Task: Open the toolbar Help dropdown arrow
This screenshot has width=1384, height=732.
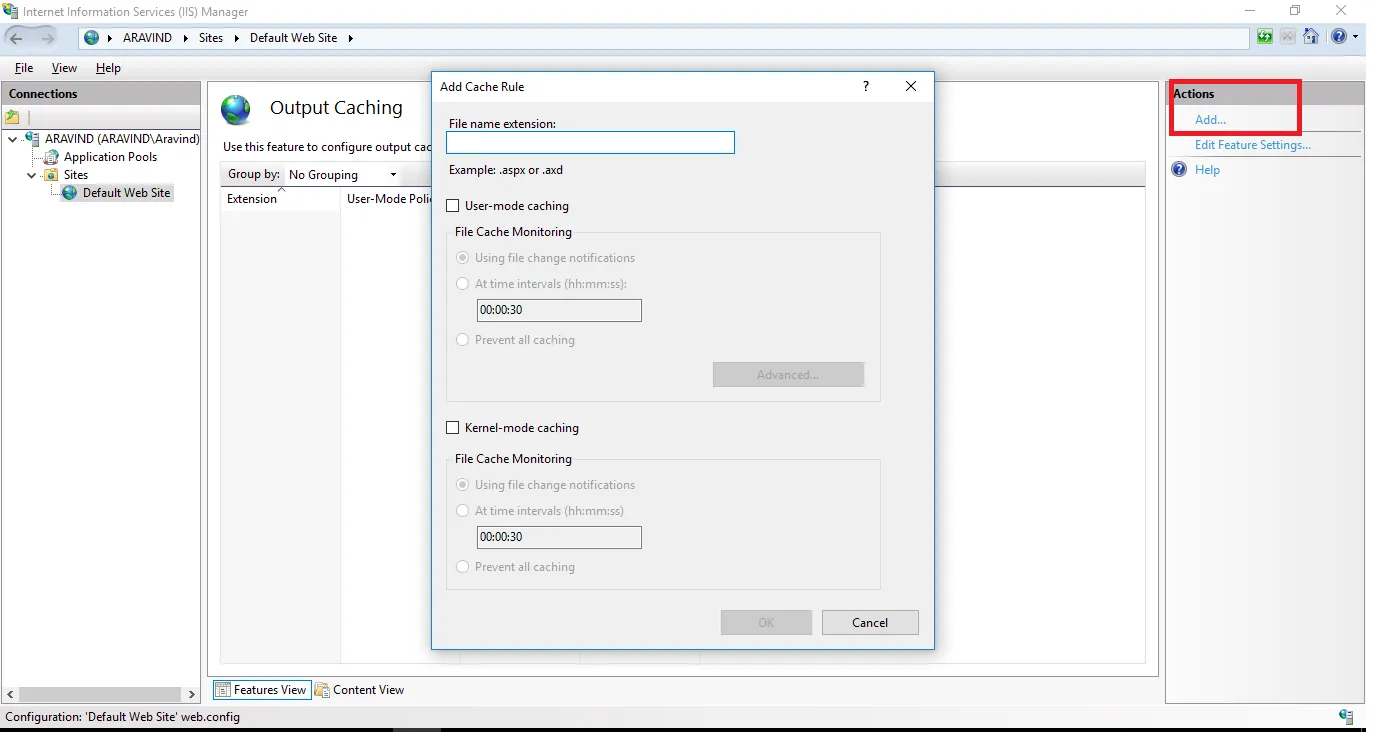Action: (1355, 37)
